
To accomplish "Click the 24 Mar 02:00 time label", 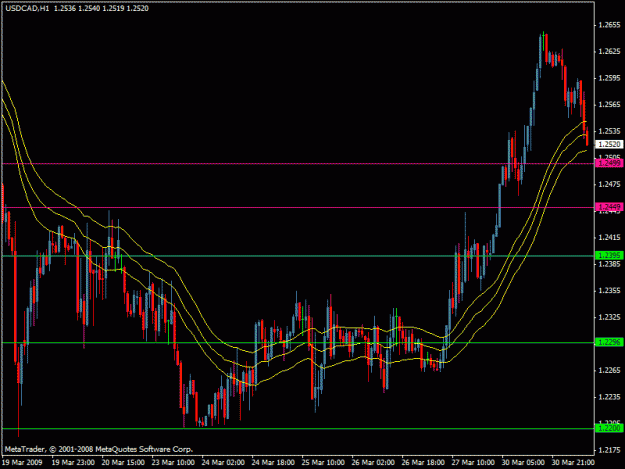I will tap(223, 462).
